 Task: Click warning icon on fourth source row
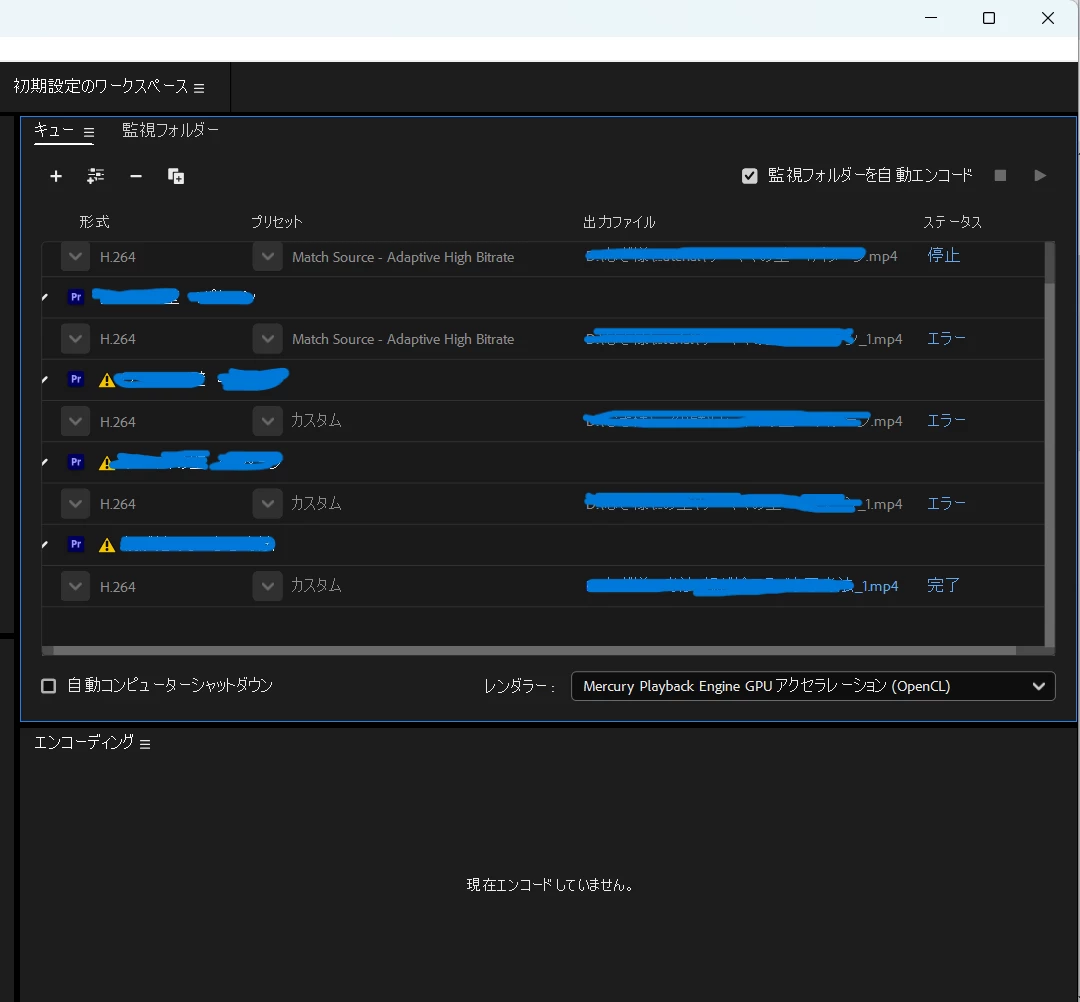click(x=107, y=545)
